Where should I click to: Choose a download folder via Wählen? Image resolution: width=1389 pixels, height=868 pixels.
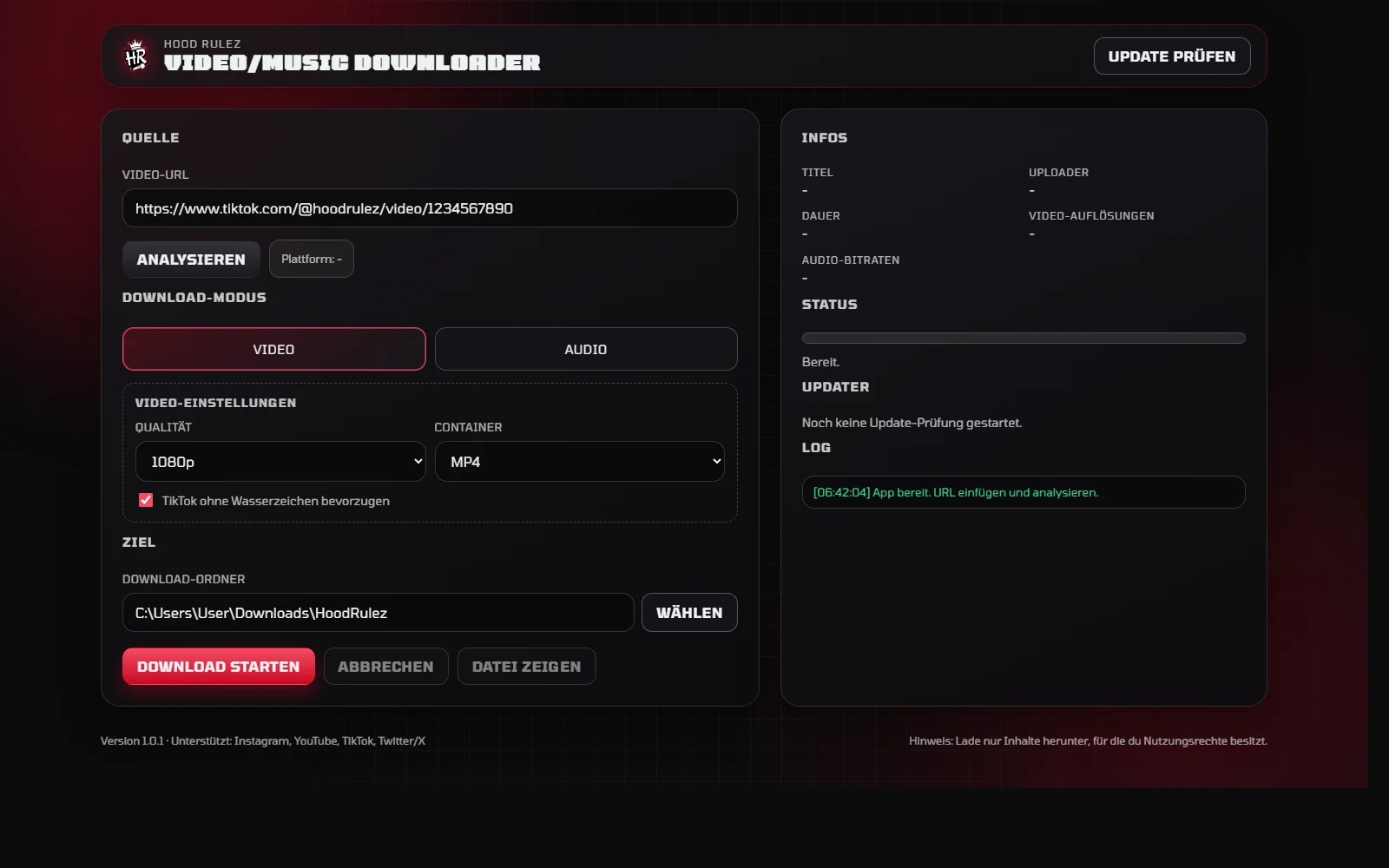[688, 612]
